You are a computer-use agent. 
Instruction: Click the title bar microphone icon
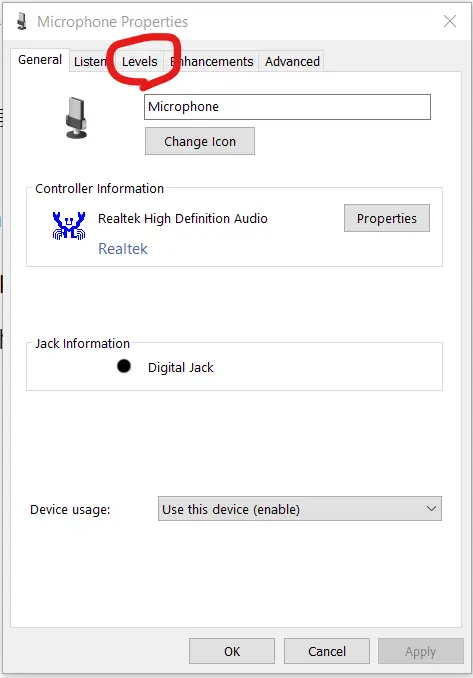click(22, 21)
